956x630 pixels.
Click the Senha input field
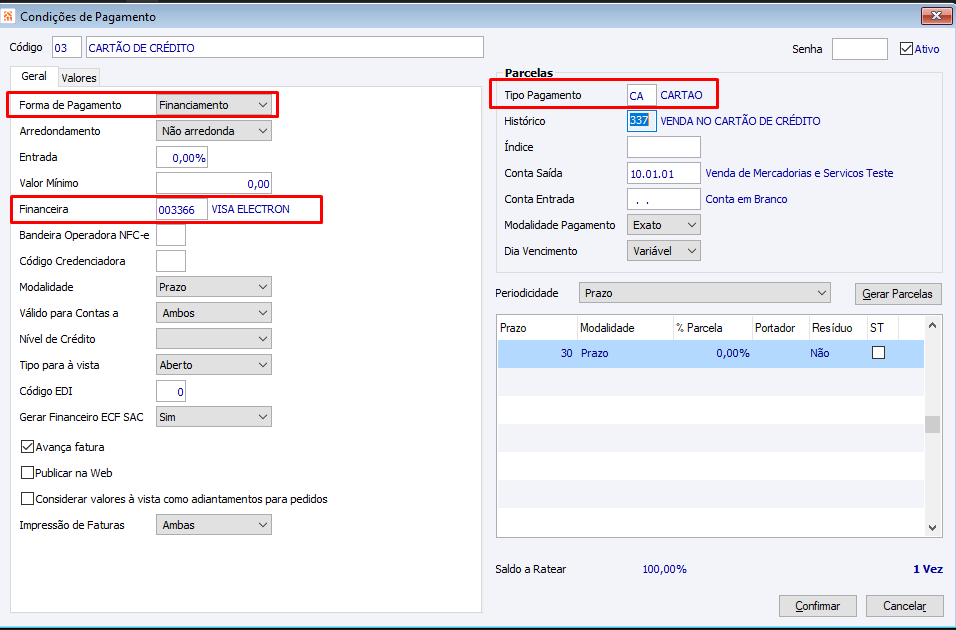(x=860, y=49)
